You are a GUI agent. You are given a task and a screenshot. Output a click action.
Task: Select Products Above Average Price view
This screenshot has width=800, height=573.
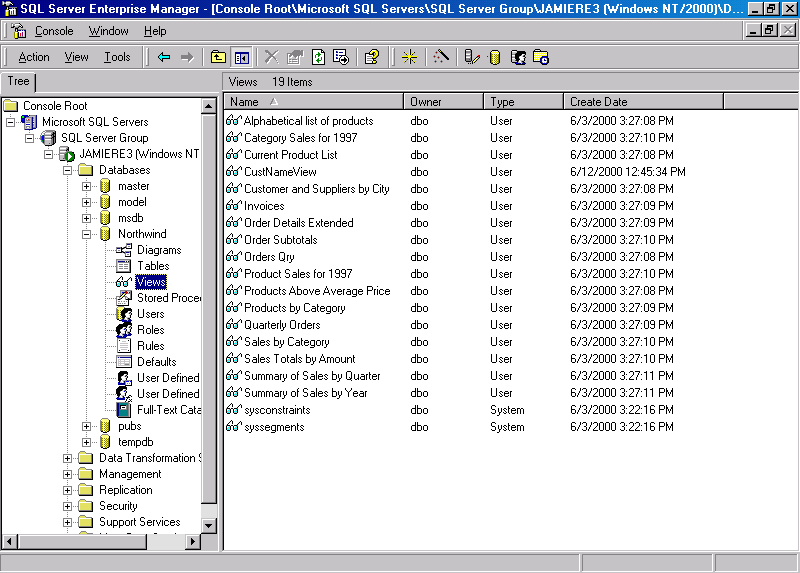pyautogui.click(x=317, y=291)
